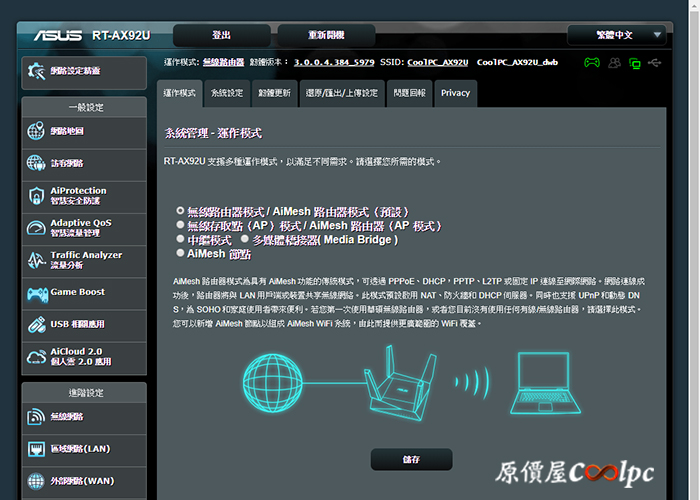
Task: Switch to the 系統設定 tab
Action: tap(227, 93)
